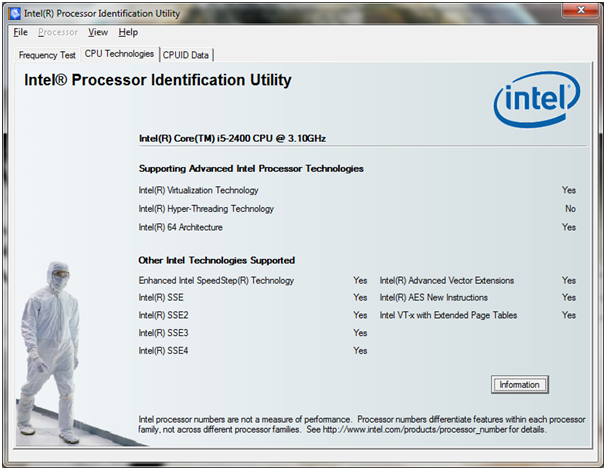The image size is (606, 470).
Task: Click the Intel(R) SSE2 label
Action: click(163, 315)
